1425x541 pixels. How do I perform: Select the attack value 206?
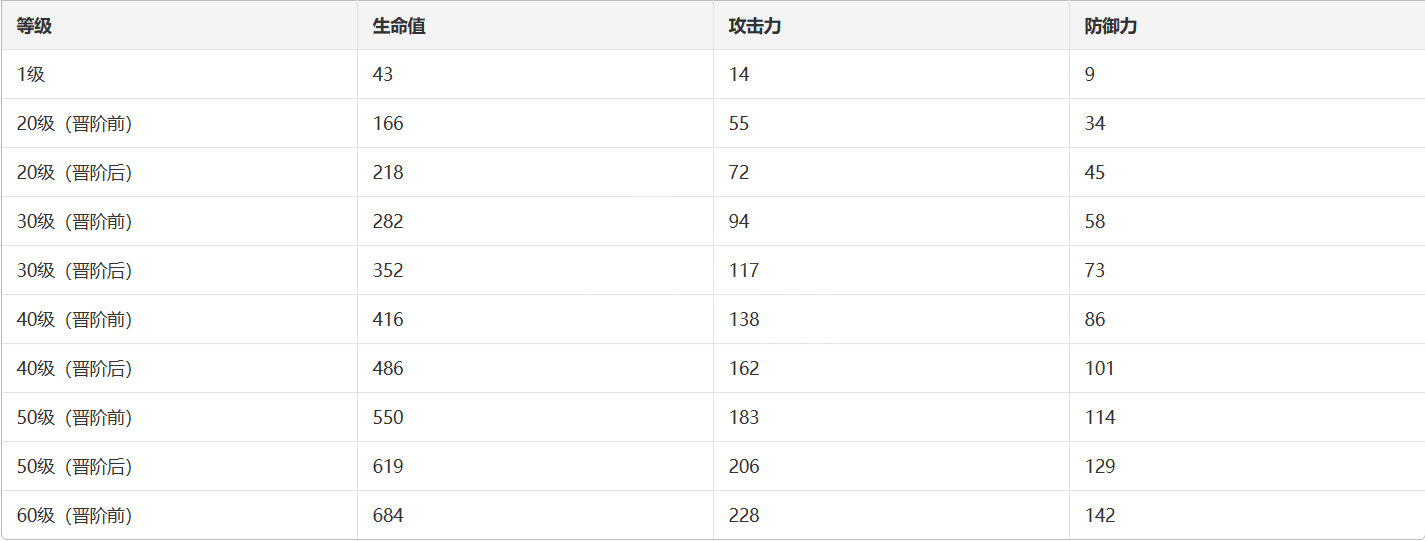(x=744, y=467)
